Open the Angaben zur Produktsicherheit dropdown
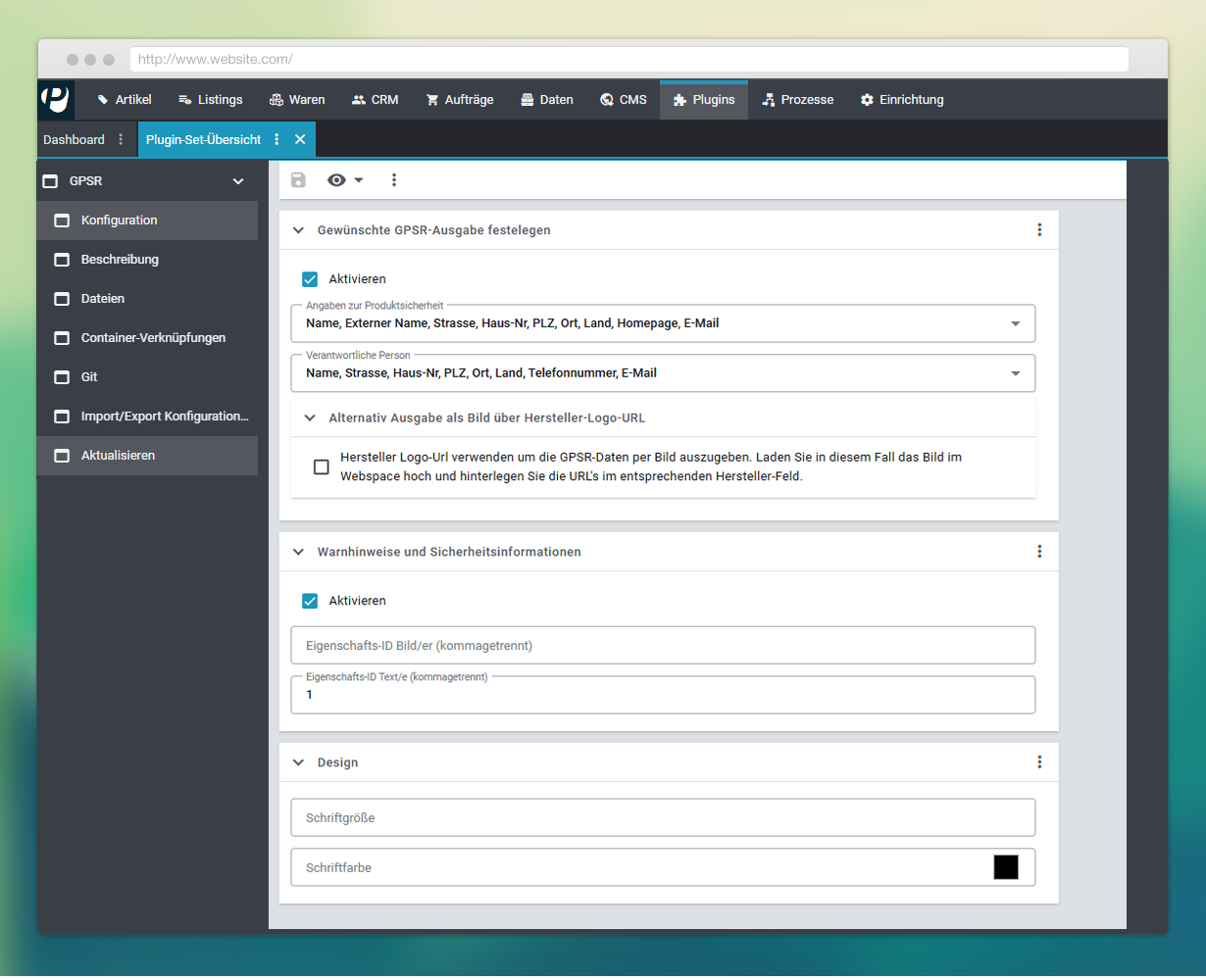Screen dimensions: 1206x980 (x=663, y=323)
